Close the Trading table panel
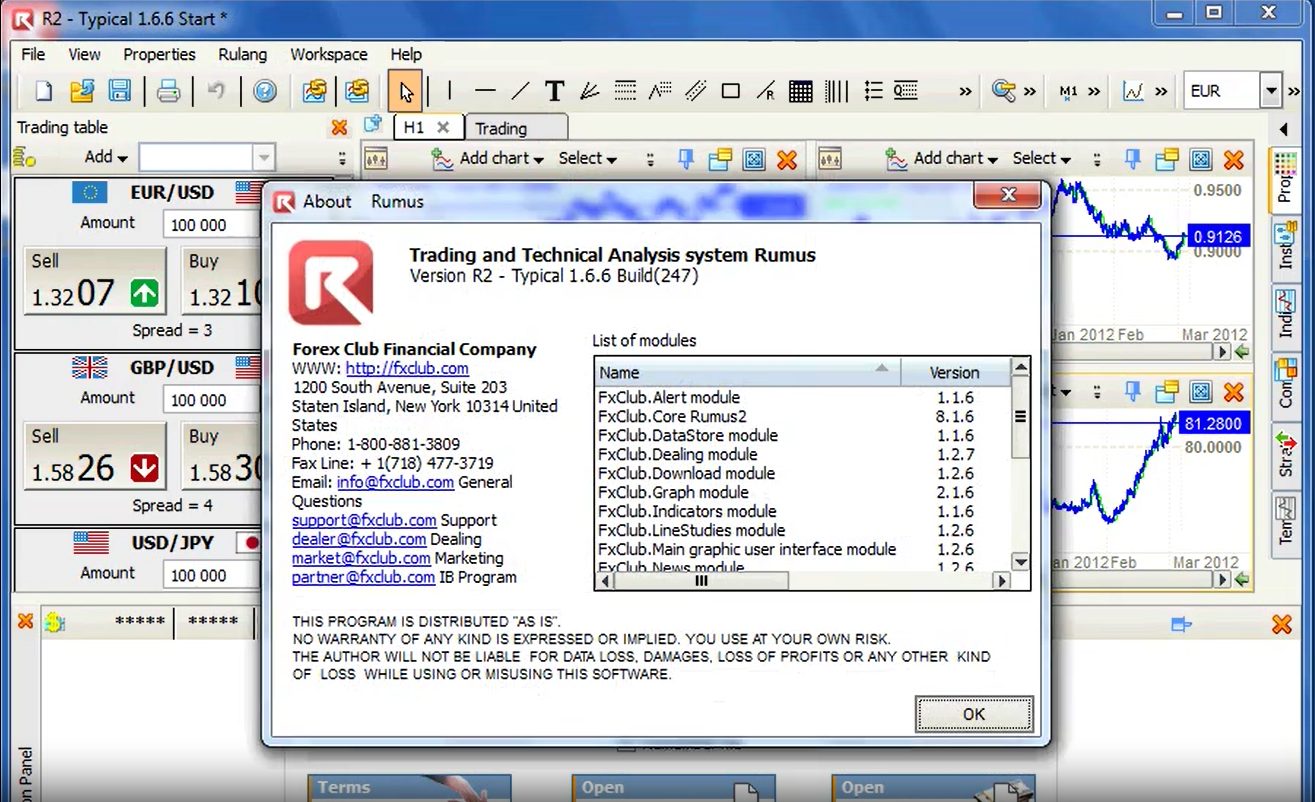The image size is (1315, 802). click(339, 127)
